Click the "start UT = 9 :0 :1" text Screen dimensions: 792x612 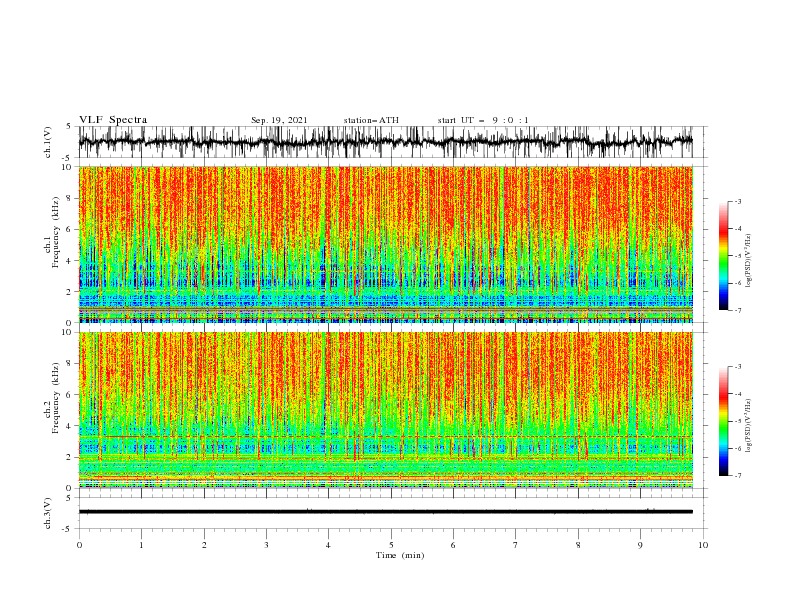(x=483, y=120)
